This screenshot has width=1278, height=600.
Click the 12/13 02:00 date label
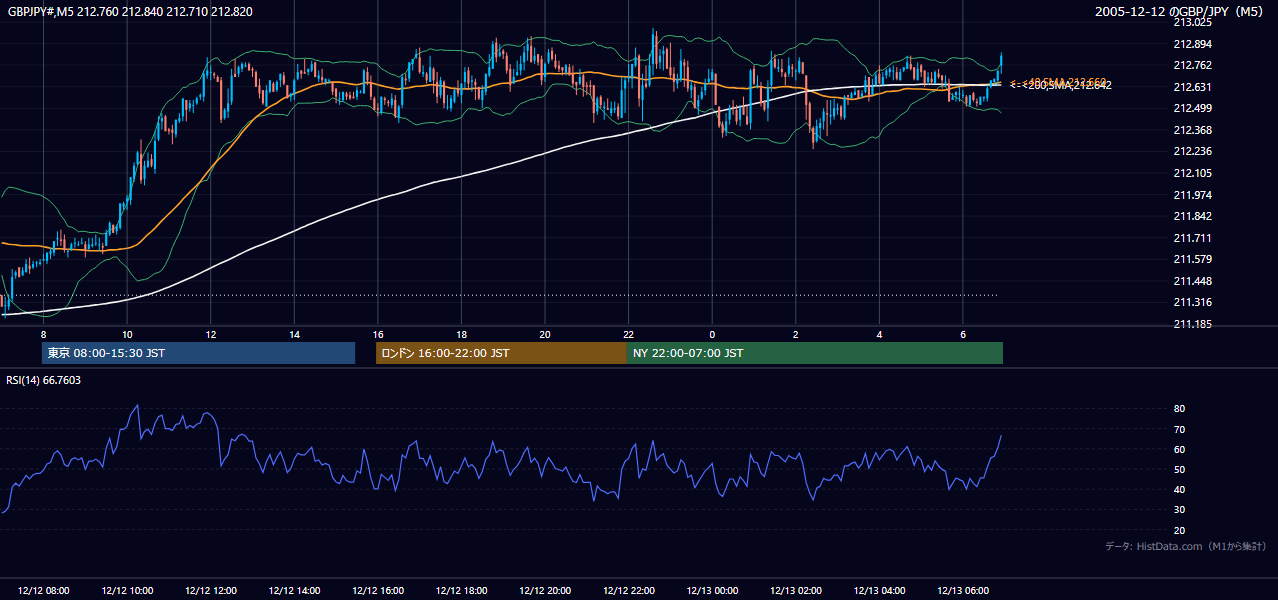click(x=796, y=591)
